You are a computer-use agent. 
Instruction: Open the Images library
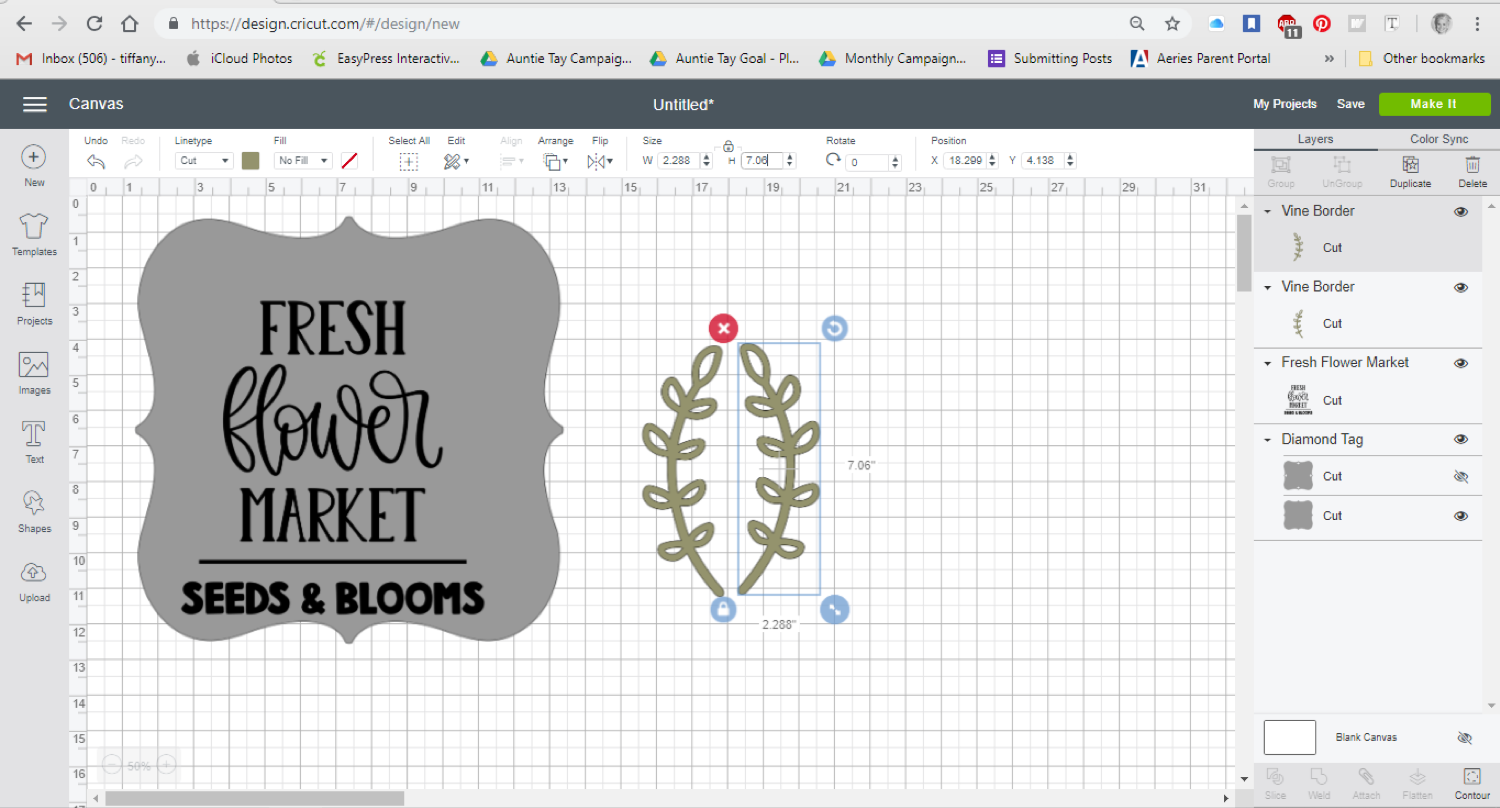(34, 372)
